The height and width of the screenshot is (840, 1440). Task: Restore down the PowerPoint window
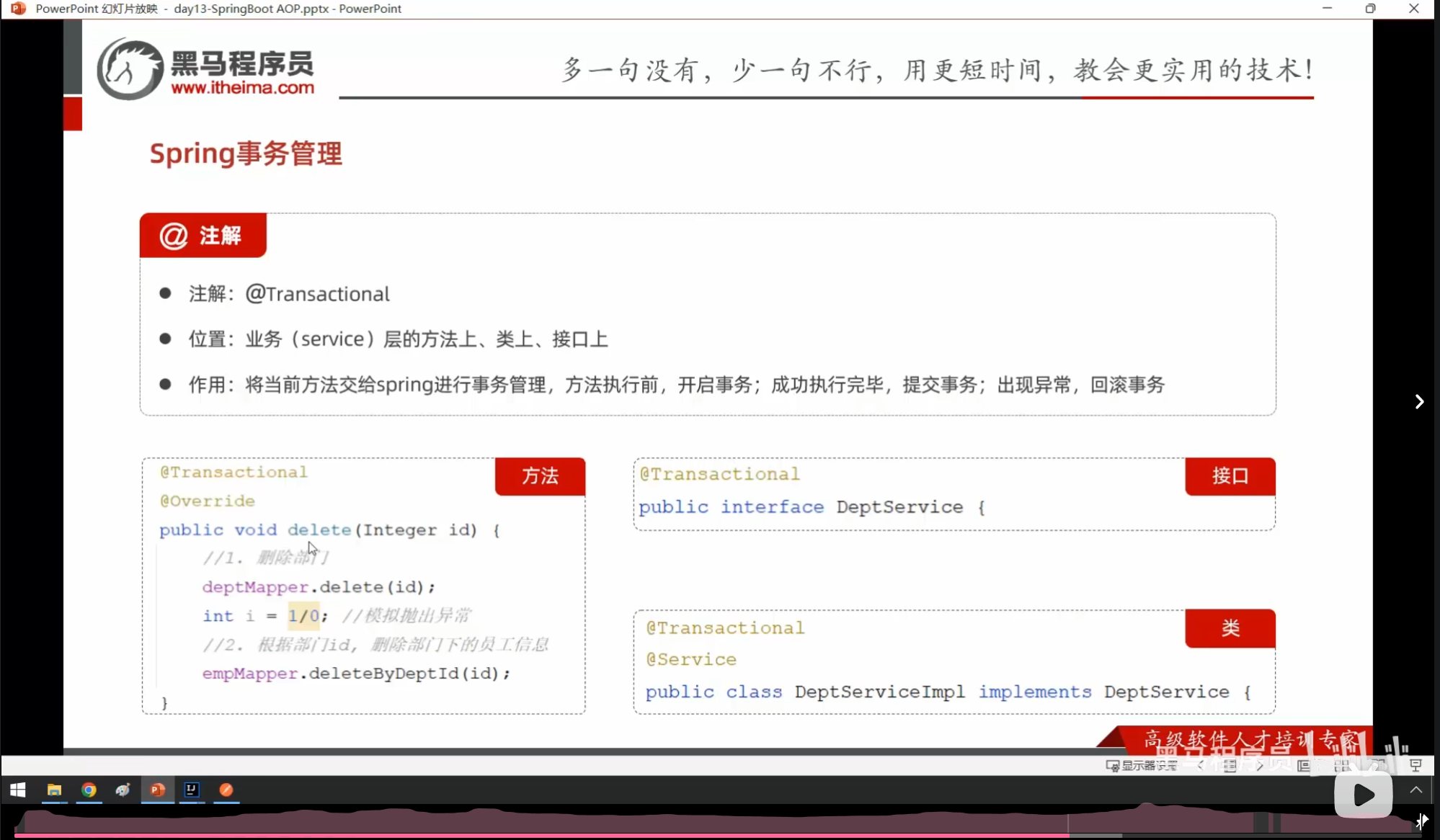[1370, 9]
